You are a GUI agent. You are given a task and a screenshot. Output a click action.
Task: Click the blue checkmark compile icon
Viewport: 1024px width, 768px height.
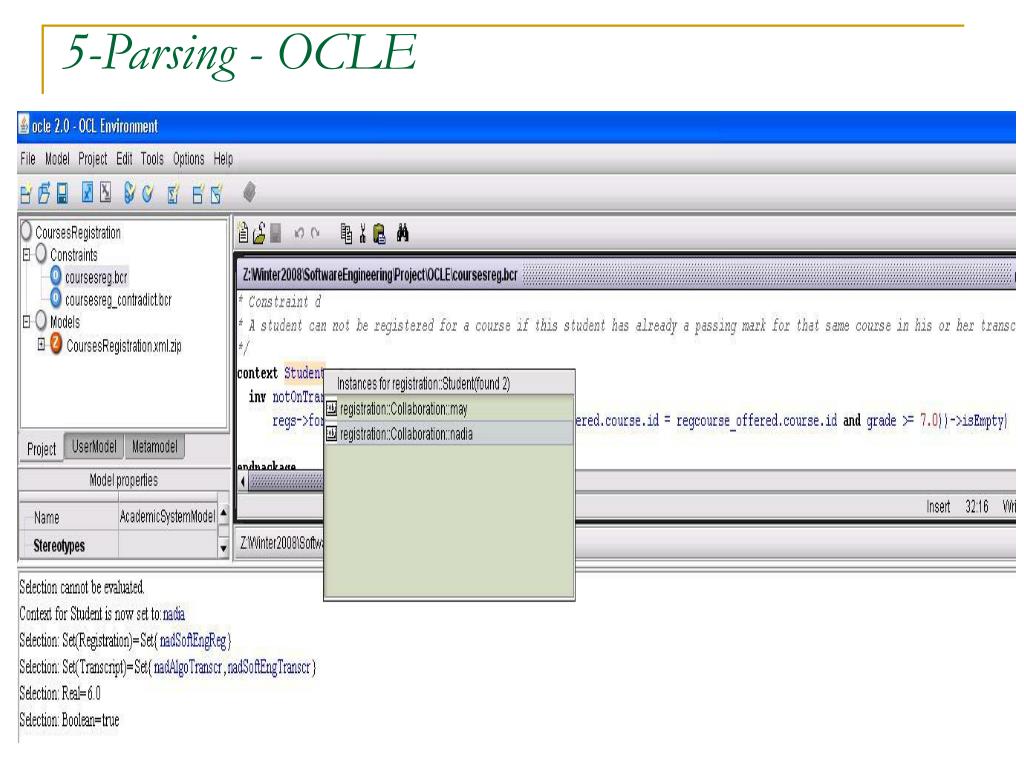87,193
